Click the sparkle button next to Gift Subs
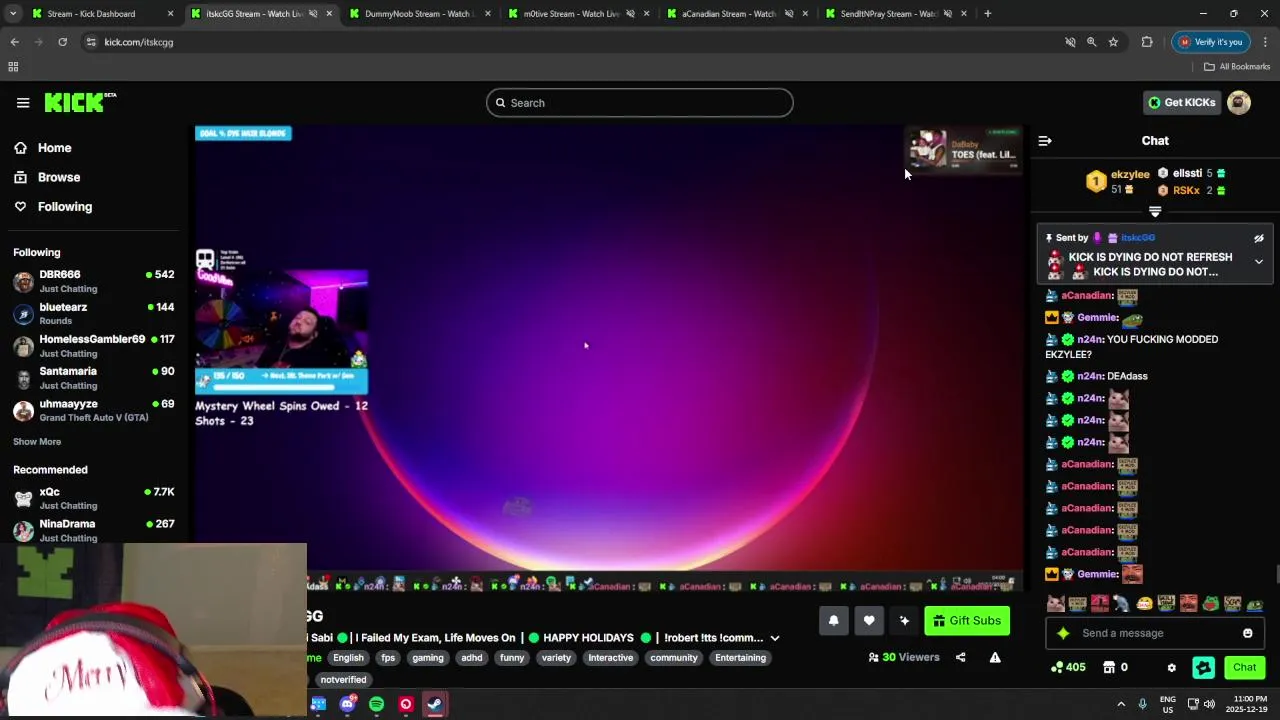Image resolution: width=1280 pixels, height=720 pixels. [904, 621]
